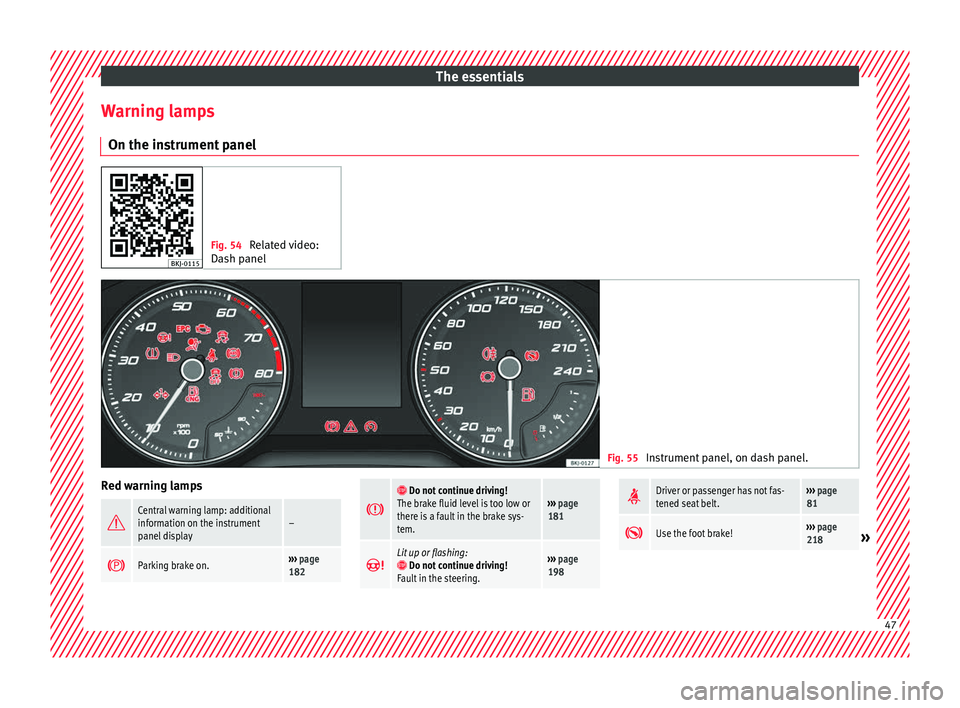Viewport: 960px width, 708px height.
Task: Open page 218 reference for foot brake
Action: (821, 533)
